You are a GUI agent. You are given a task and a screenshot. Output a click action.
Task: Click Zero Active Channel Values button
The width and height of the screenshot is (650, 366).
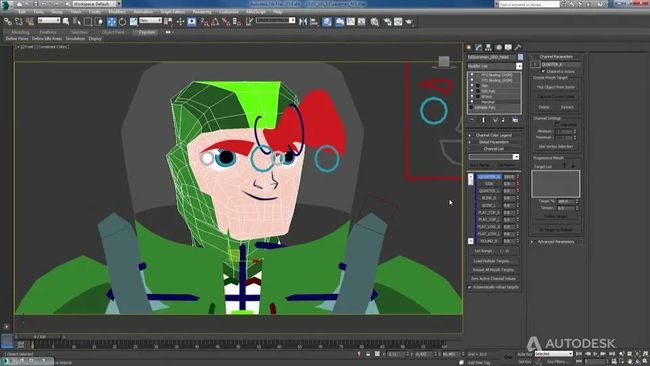coord(493,279)
